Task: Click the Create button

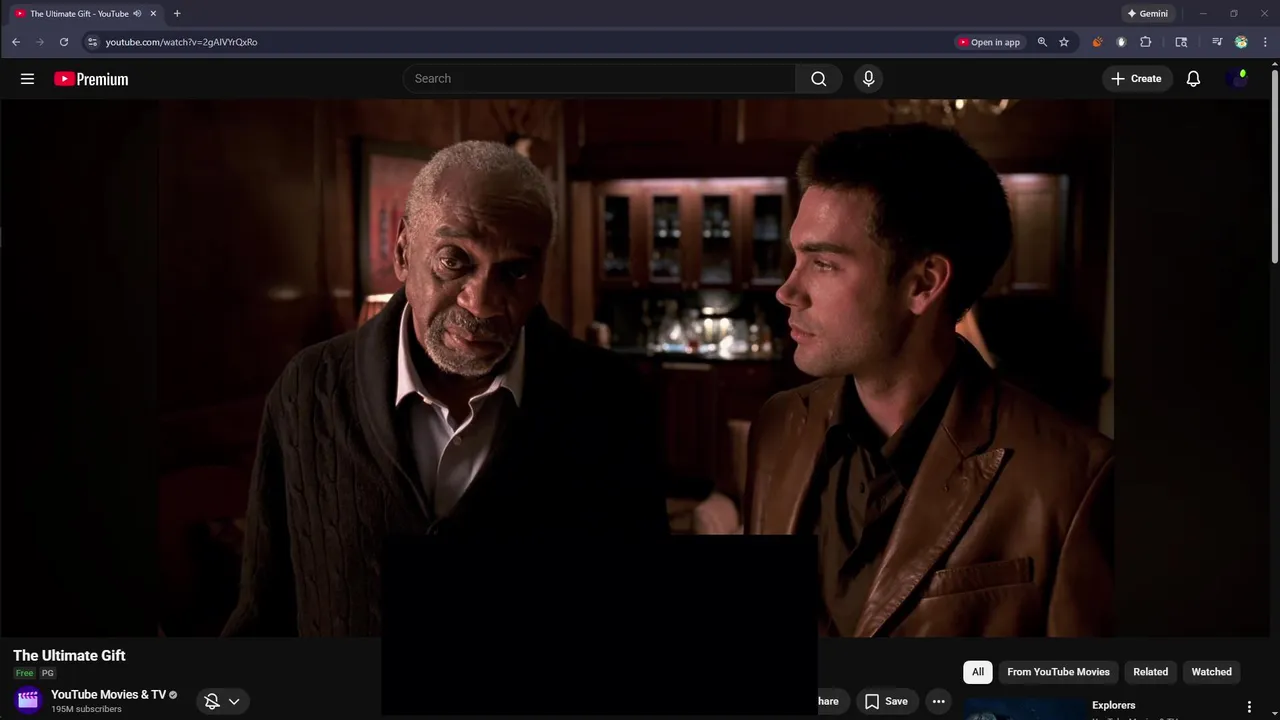Action: tap(1136, 79)
